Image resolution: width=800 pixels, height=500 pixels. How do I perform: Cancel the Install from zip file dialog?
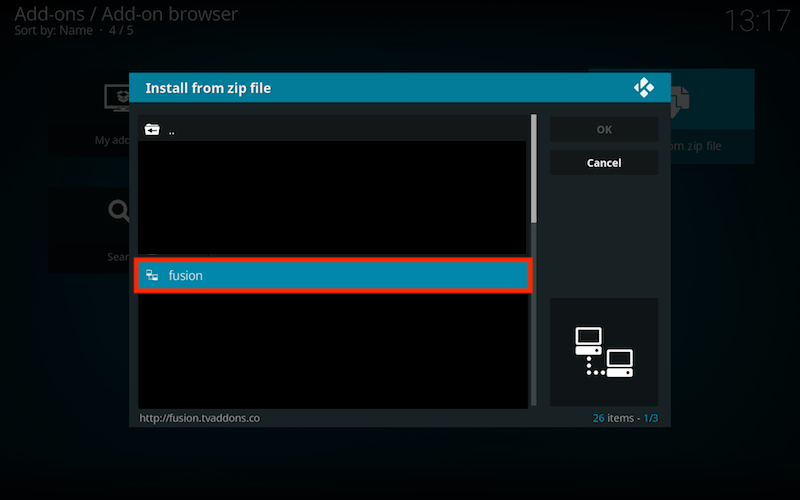click(604, 163)
